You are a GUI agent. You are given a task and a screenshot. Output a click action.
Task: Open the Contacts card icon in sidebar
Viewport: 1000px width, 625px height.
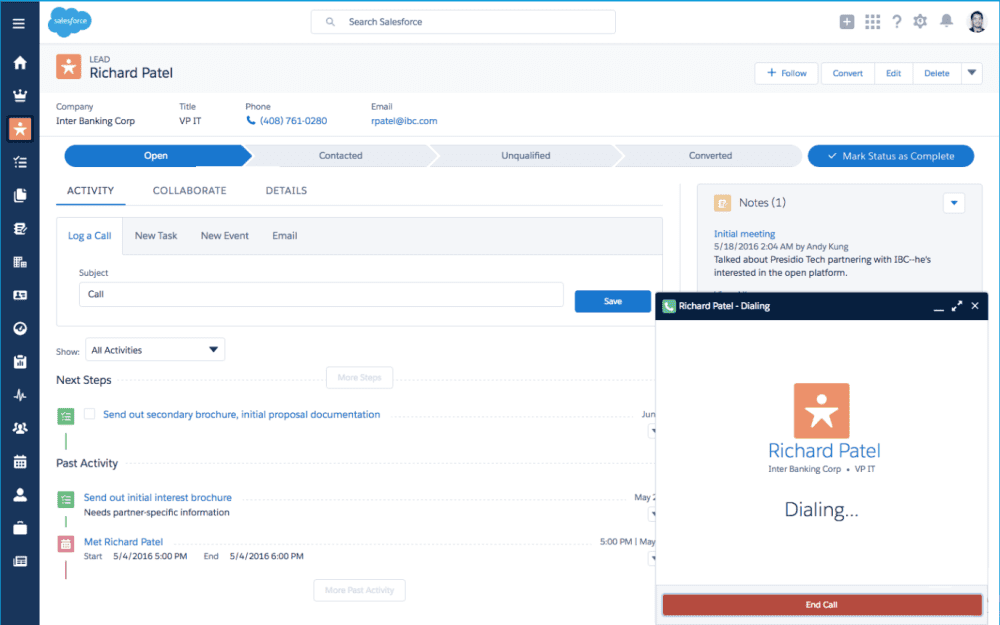tap(18, 294)
